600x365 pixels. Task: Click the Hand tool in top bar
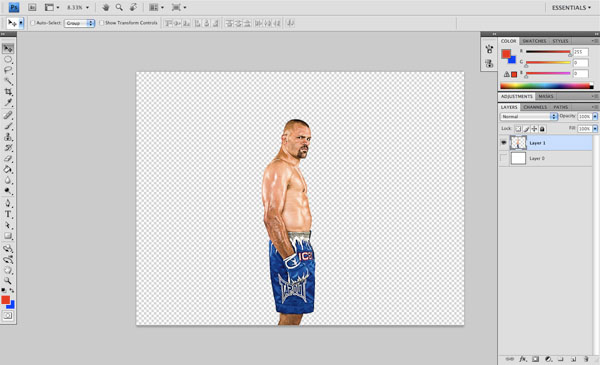[x=106, y=7]
